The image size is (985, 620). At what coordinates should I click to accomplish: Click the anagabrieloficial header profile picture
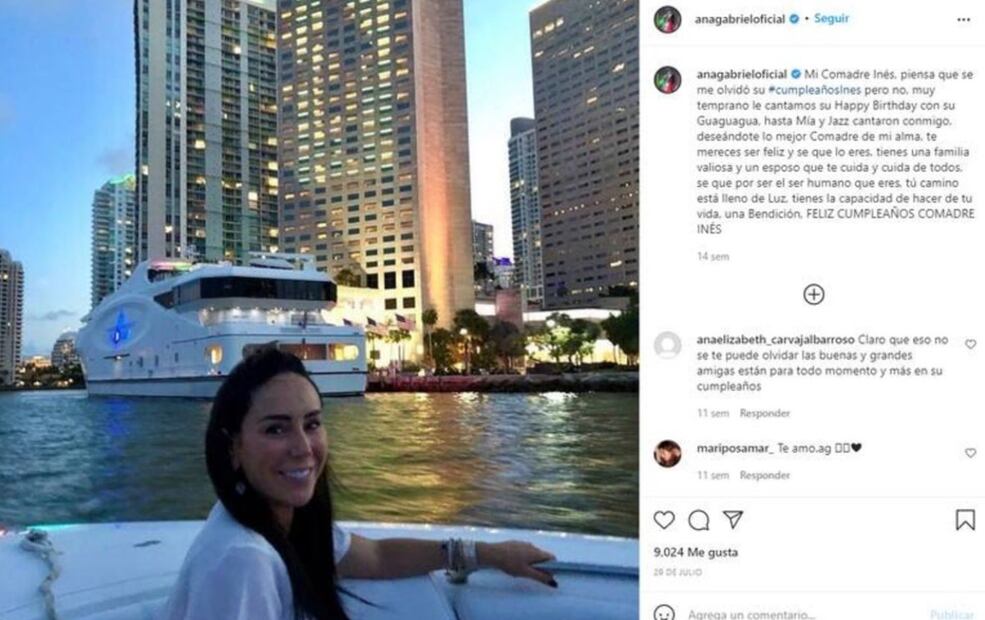pyautogui.click(x=667, y=19)
